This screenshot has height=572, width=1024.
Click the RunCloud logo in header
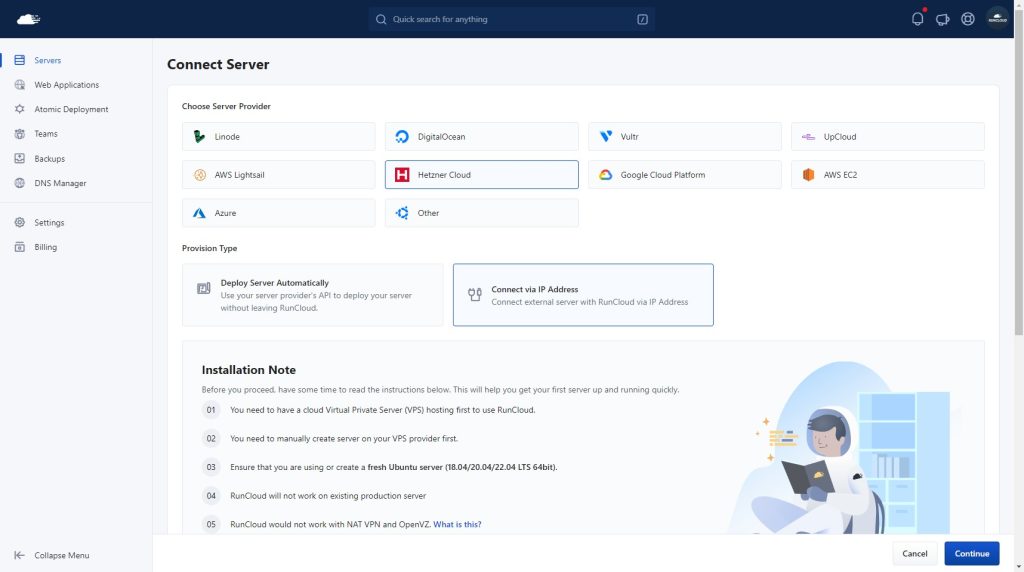28,19
